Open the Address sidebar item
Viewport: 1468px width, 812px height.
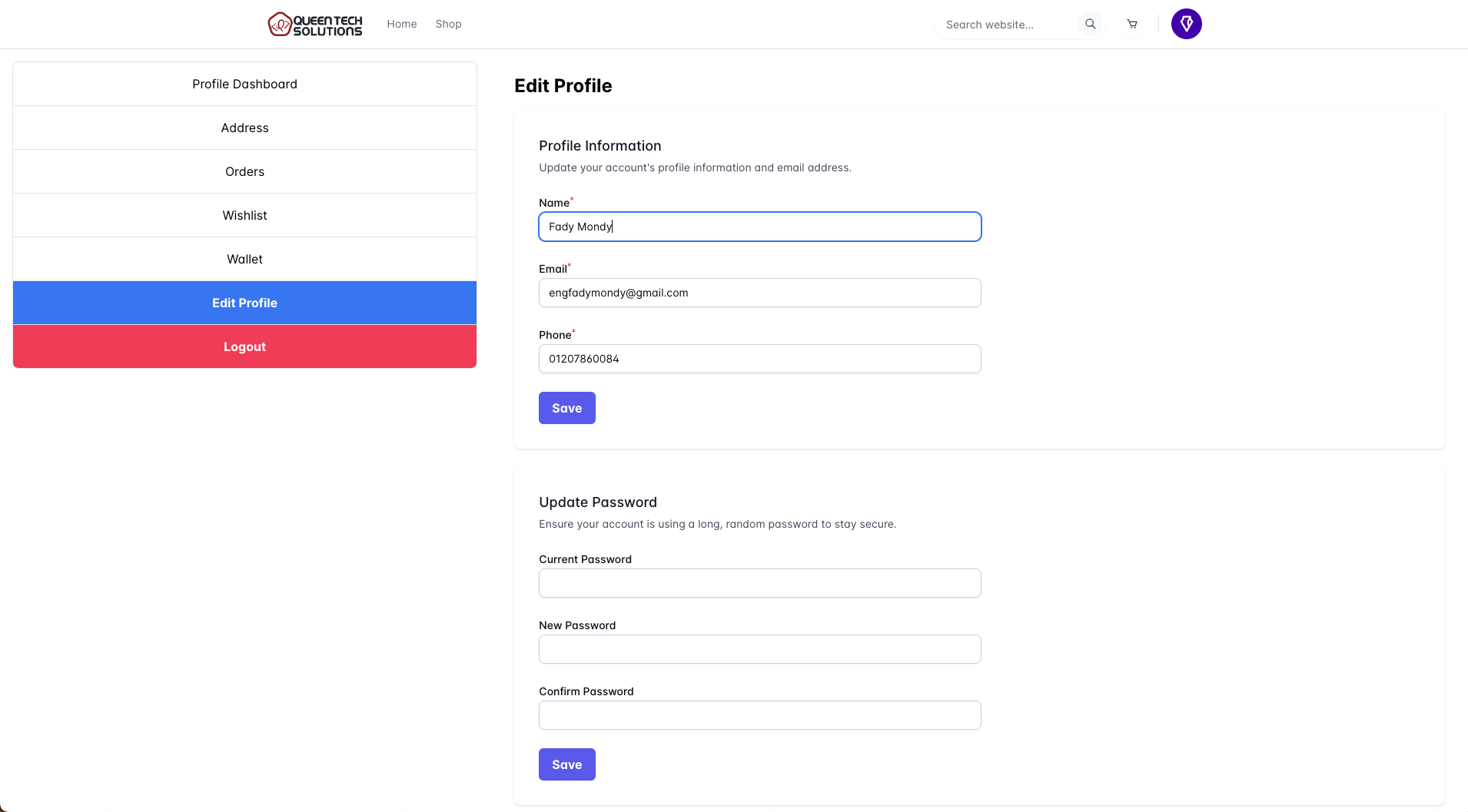tap(244, 128)
